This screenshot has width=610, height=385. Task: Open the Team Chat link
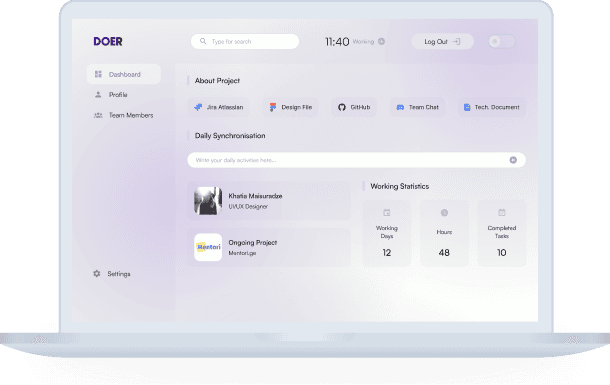click(x=417, y=107)
